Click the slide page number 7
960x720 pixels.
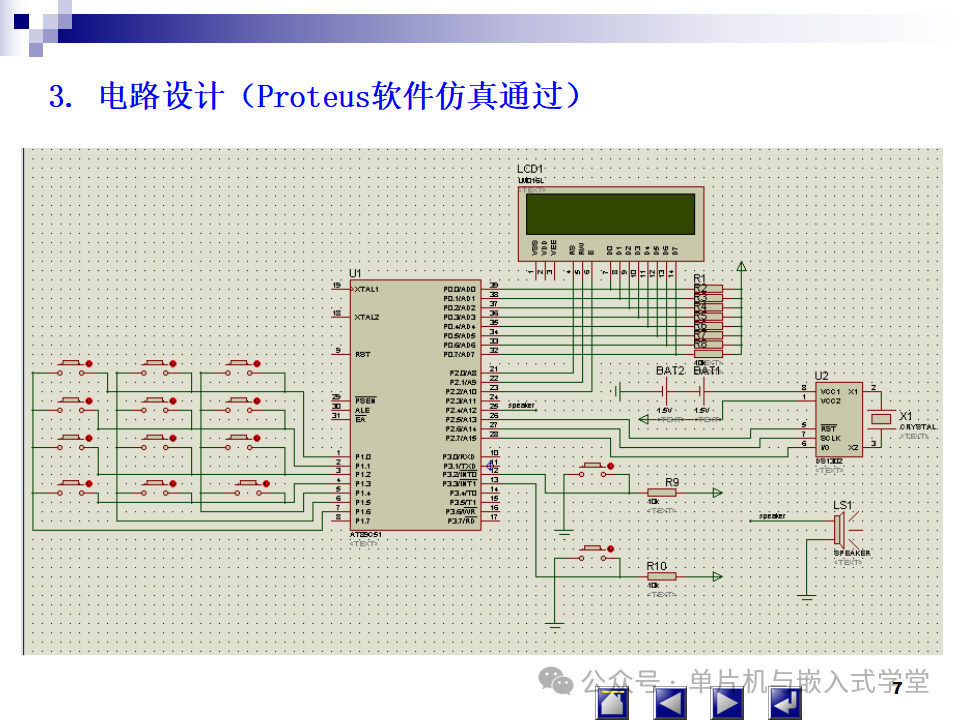897,688
